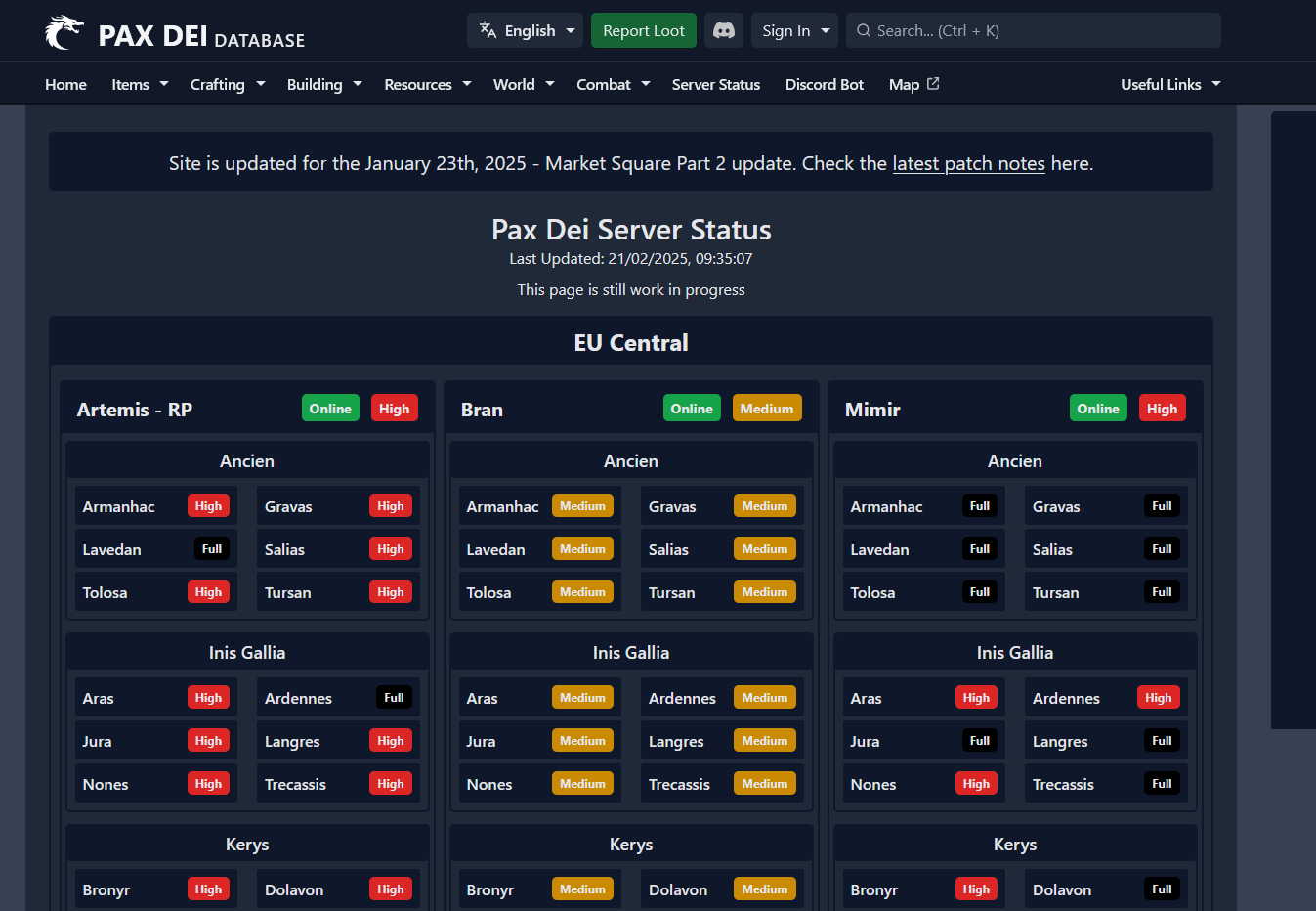Click Salias row under Mimir
Screen dimensions: 1316x911
pyautogui.click(x=1106, y=549)
